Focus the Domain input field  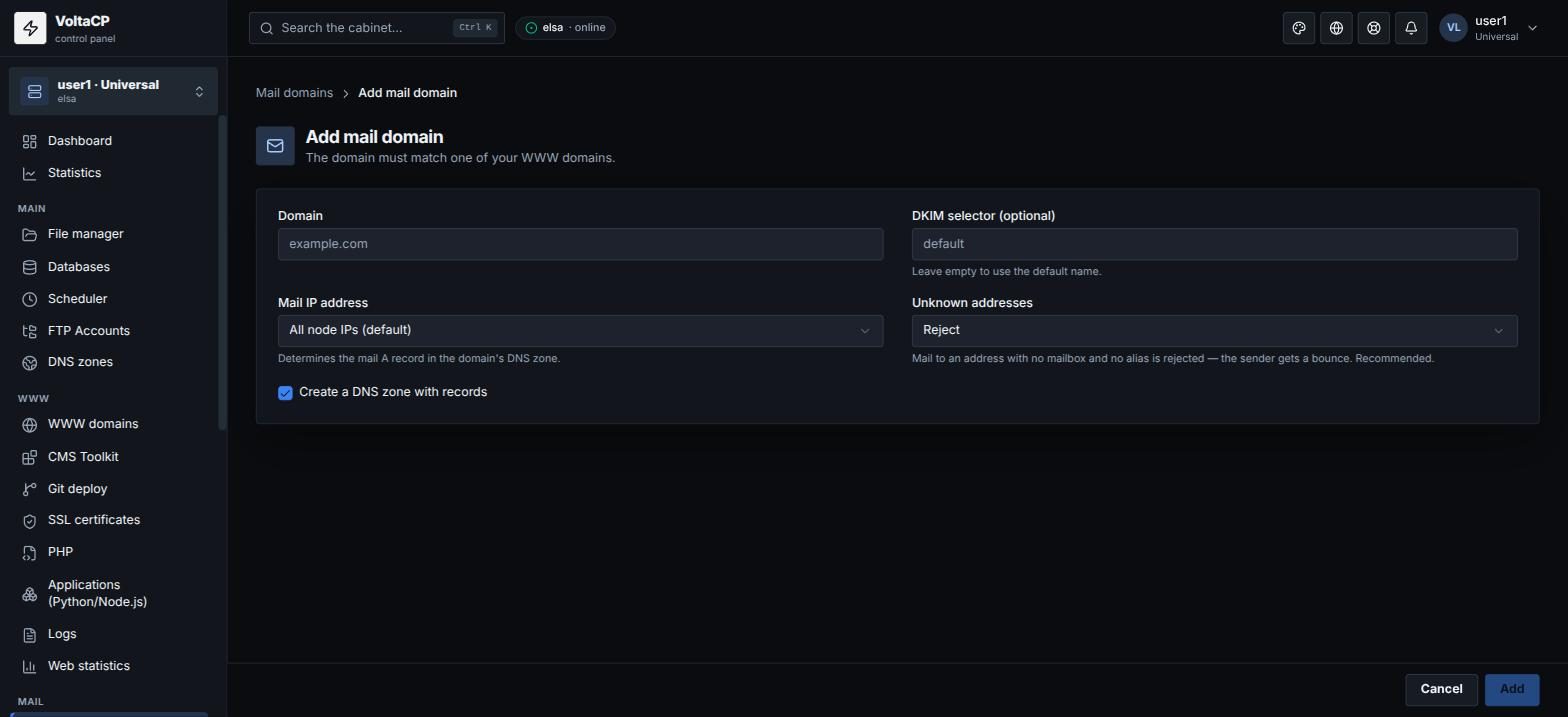click(x=580, y=244)
